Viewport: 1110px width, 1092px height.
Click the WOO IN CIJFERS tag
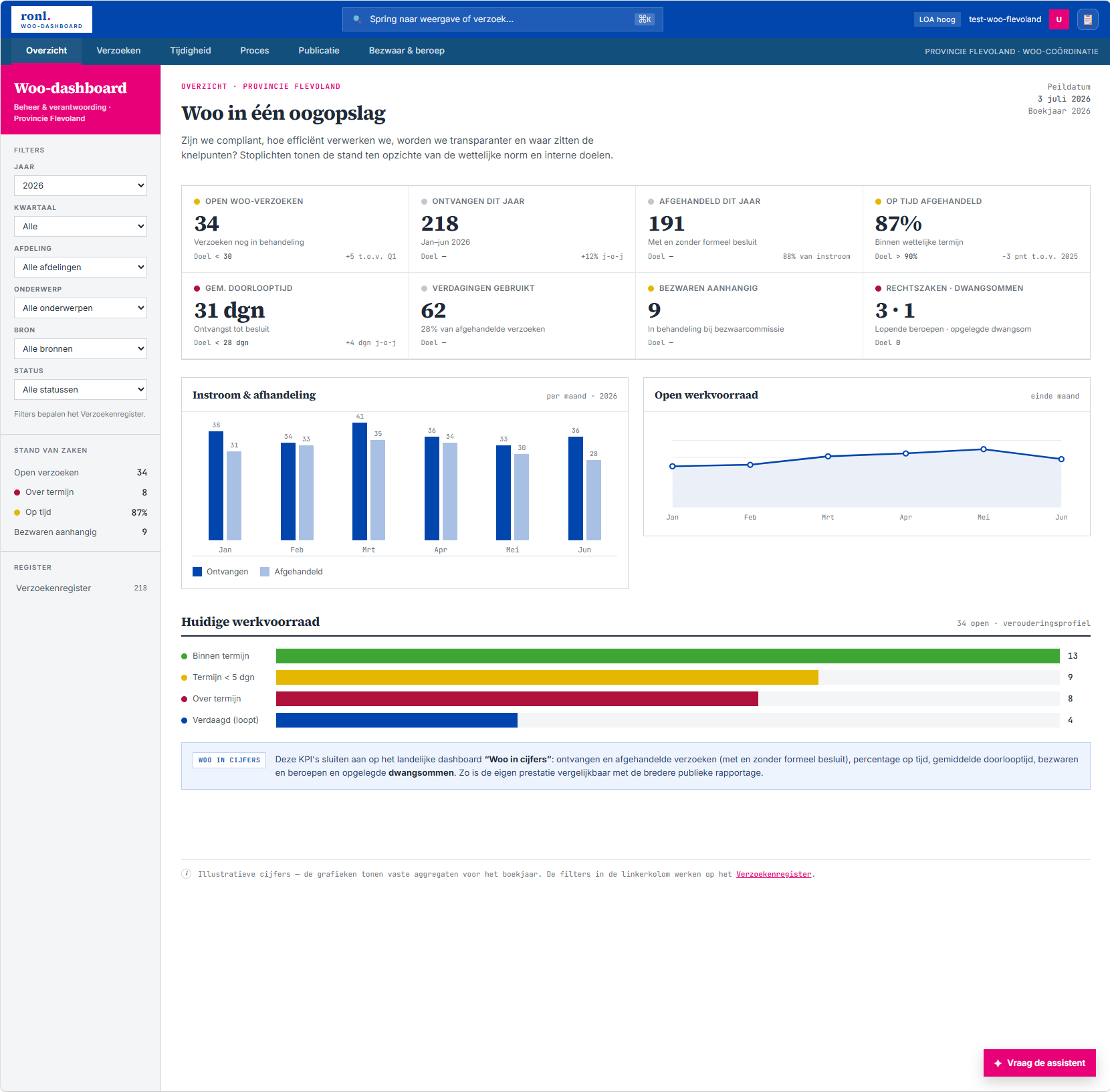(229, 760)
